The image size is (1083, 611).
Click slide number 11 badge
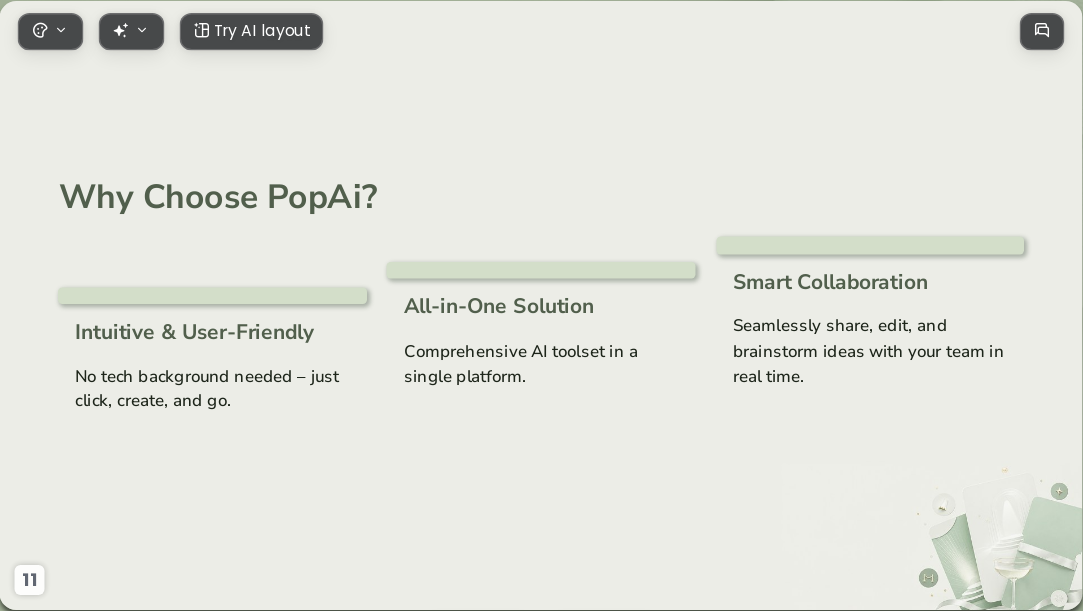point(29,579)
